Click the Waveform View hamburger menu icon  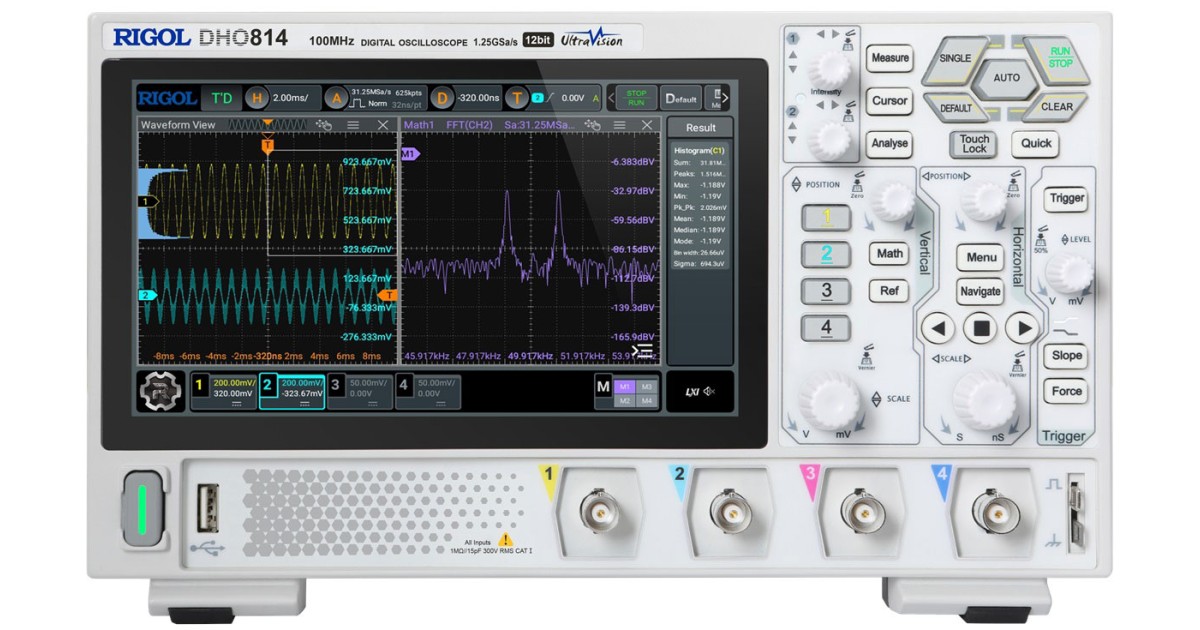click(x=353, y=125)
